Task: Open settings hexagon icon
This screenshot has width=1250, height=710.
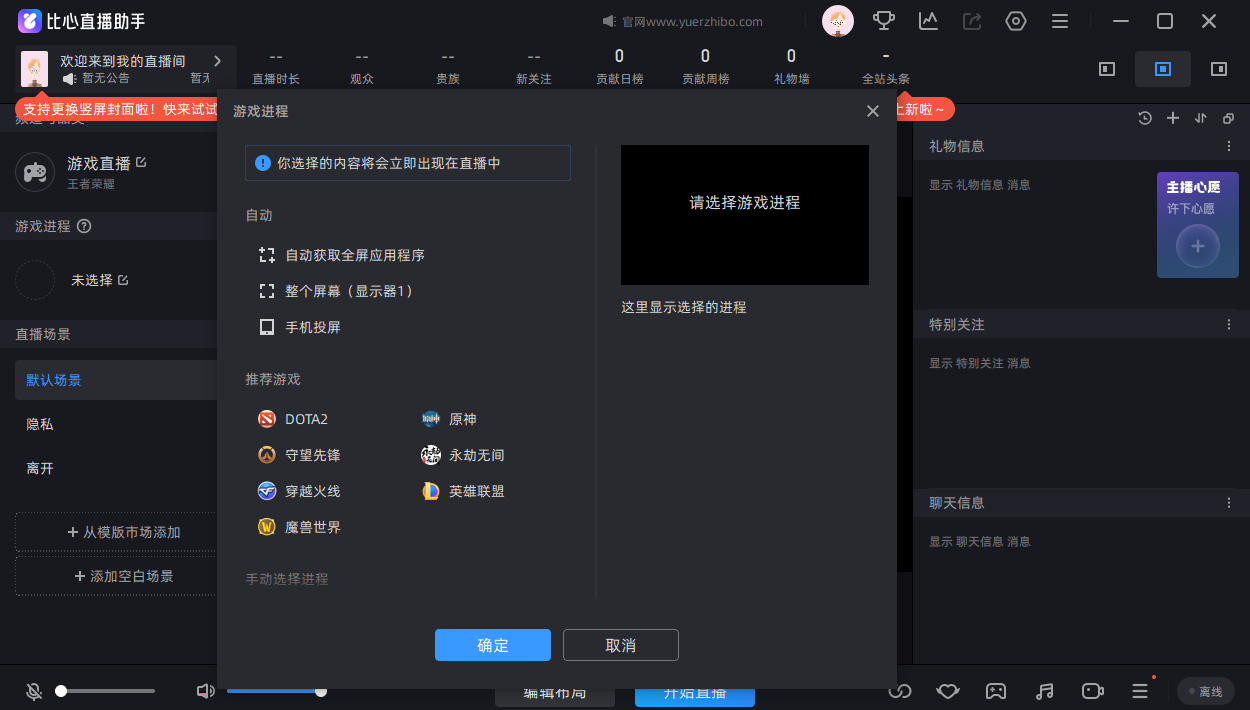Action: 1016,21
